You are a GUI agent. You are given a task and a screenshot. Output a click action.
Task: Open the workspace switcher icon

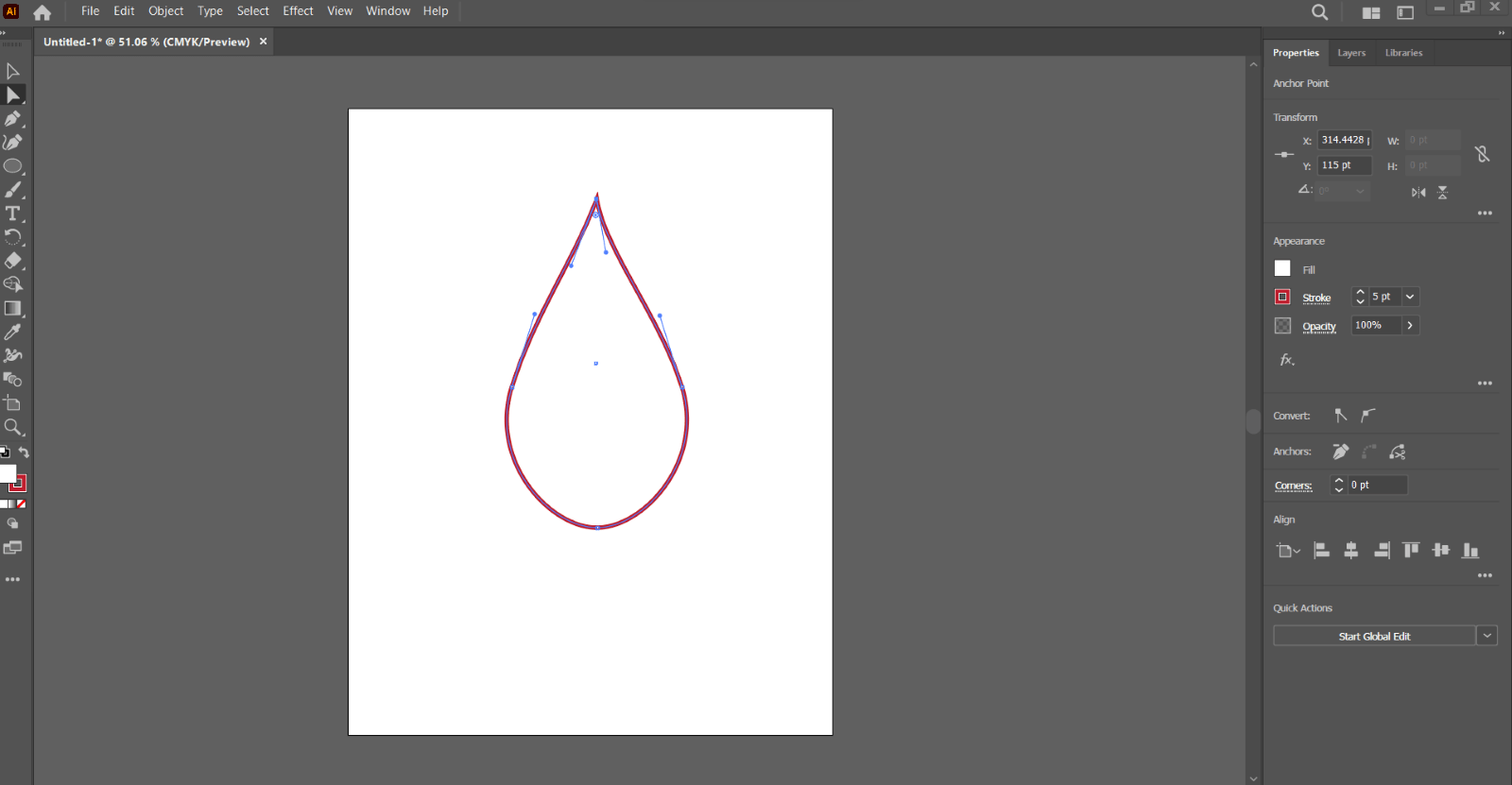pyautogui.click(x=1405, y=12)
